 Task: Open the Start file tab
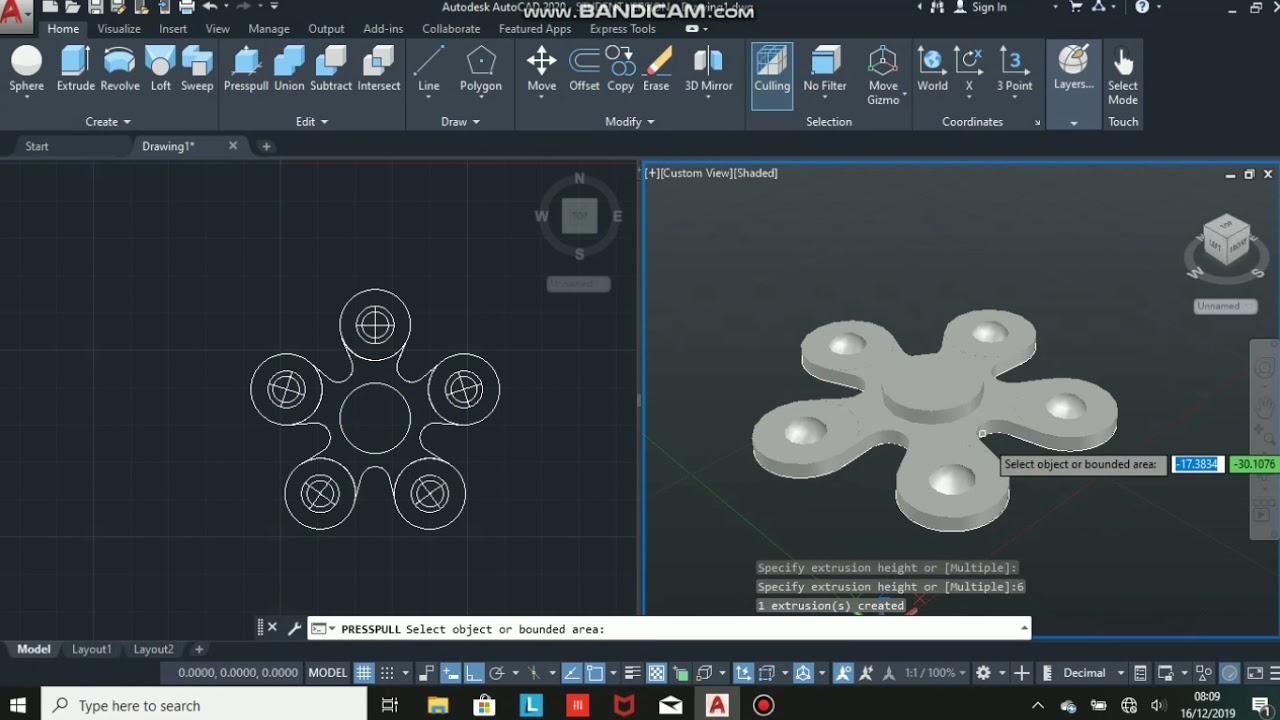(x=37, y=146)
